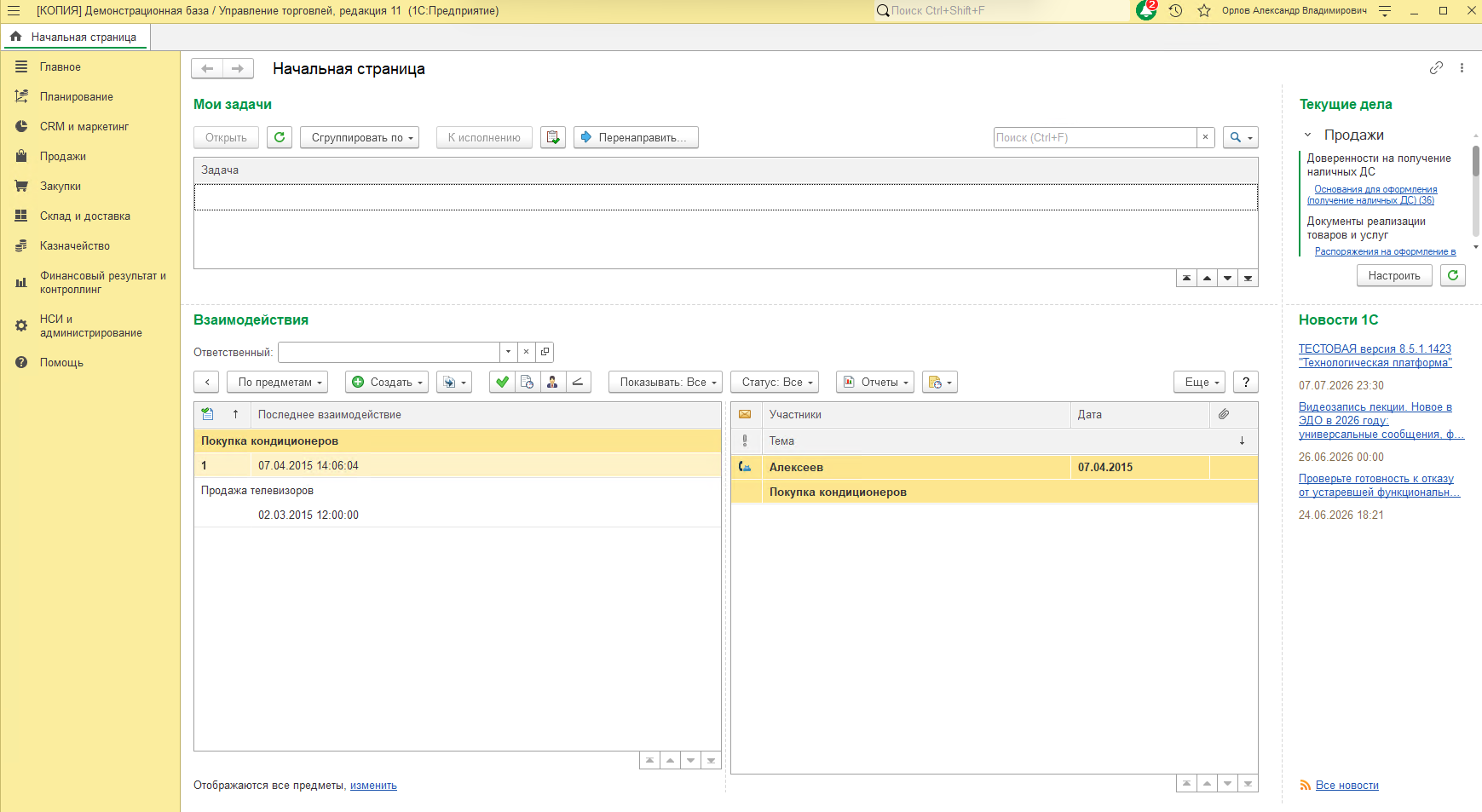Open the Ответственный value in new form
The width and height of the screenshot is (1482, 812).
(545, 352)
